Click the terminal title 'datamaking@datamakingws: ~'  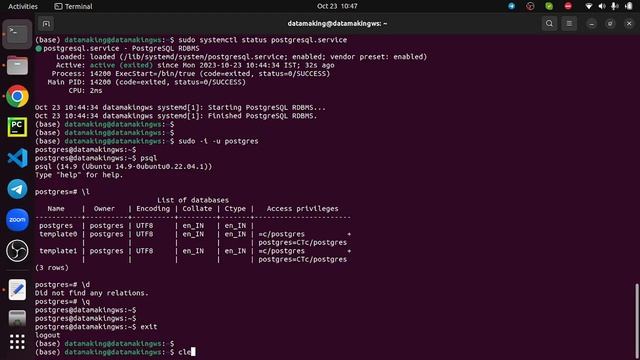click(x=337, y=24)
